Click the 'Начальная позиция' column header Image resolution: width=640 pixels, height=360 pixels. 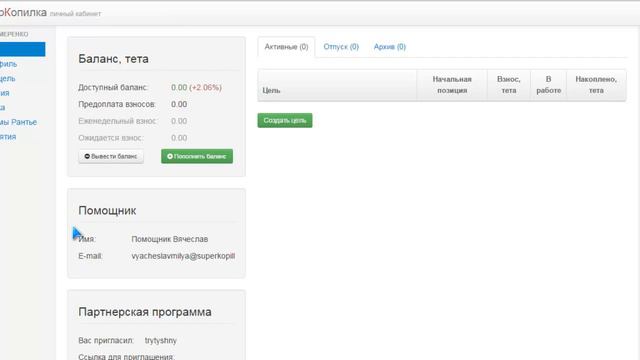452,85
